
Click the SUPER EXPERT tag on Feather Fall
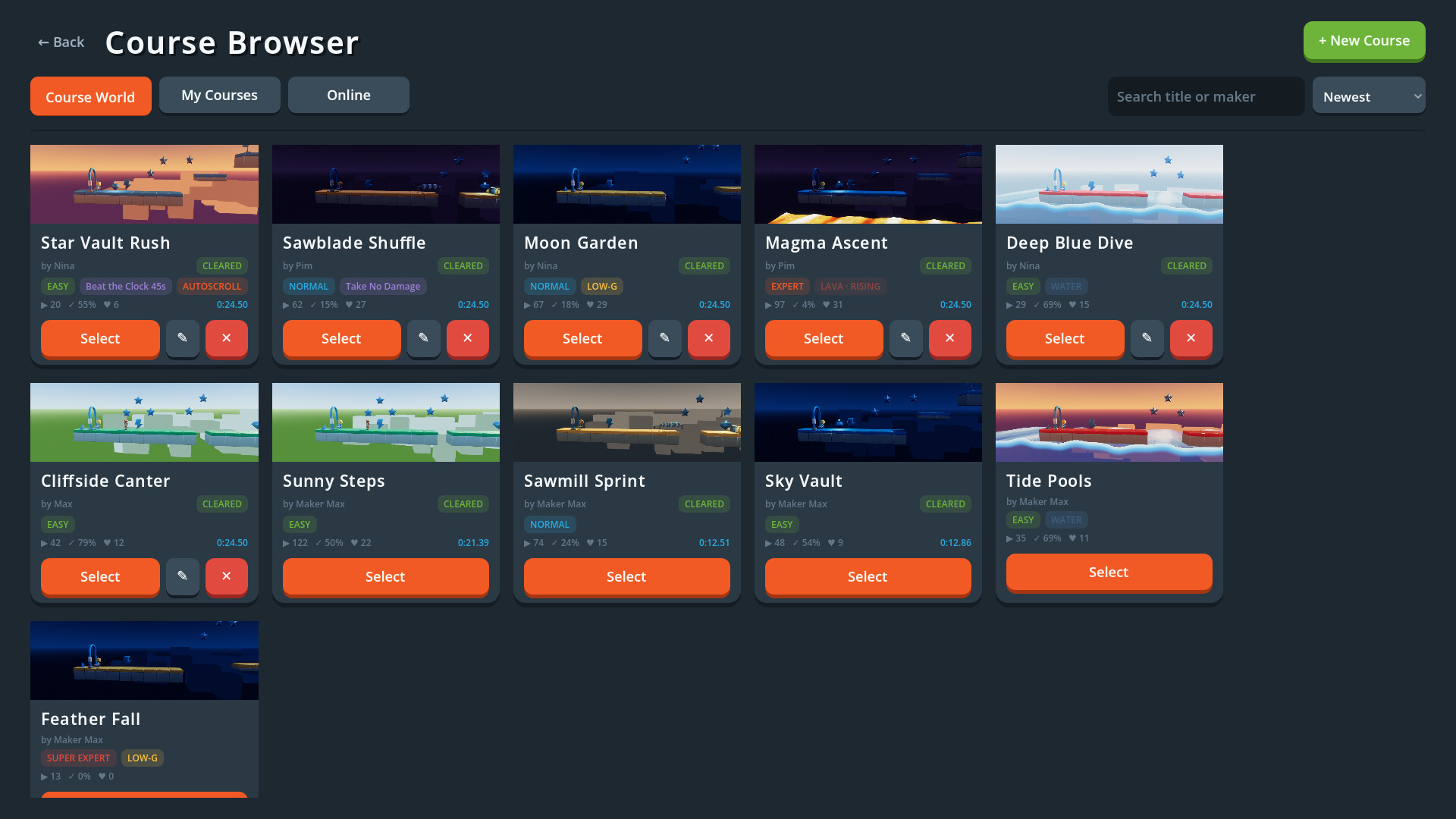(x=78, y=758)
